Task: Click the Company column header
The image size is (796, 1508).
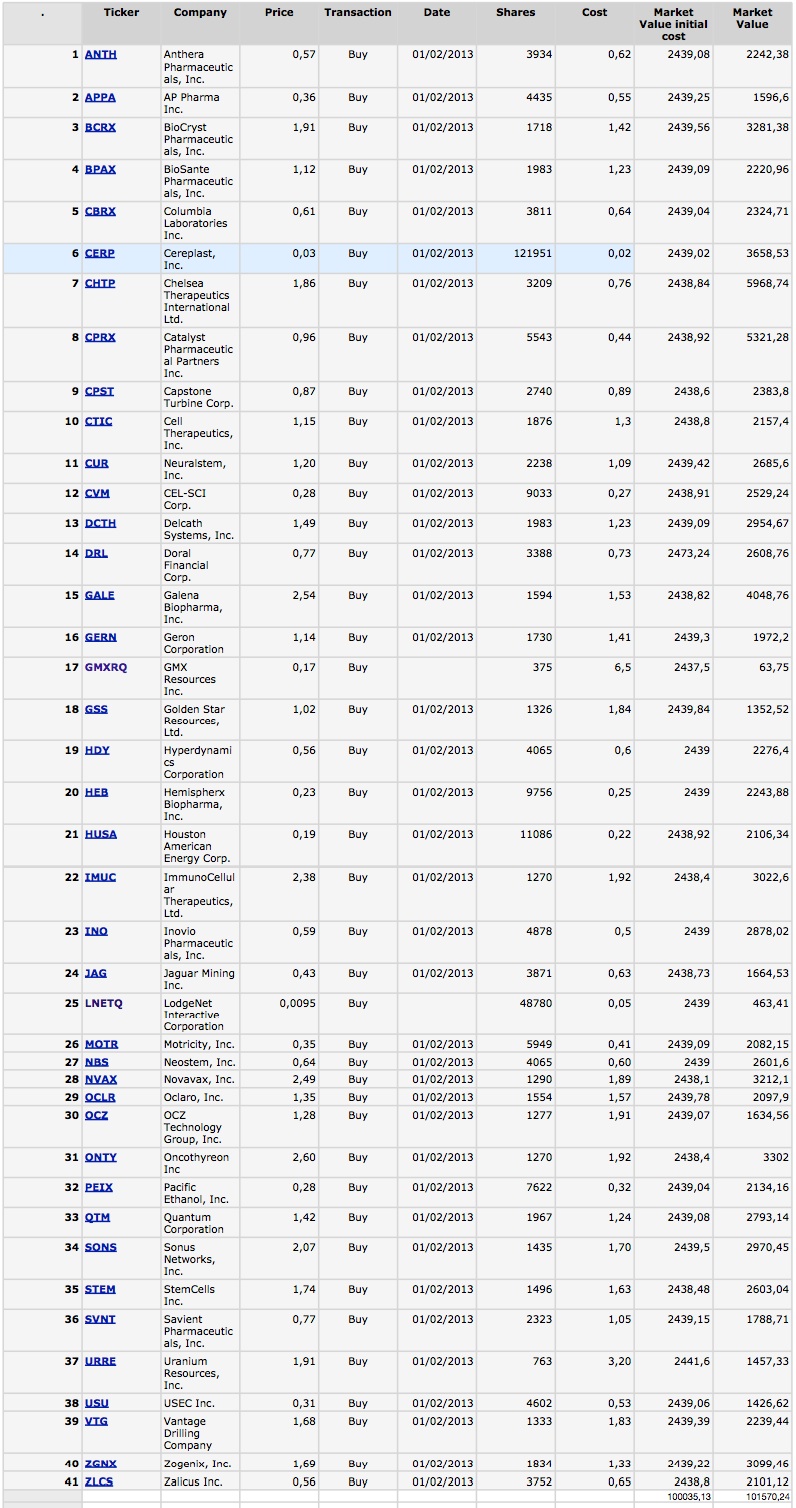Action: click(200, 13)
